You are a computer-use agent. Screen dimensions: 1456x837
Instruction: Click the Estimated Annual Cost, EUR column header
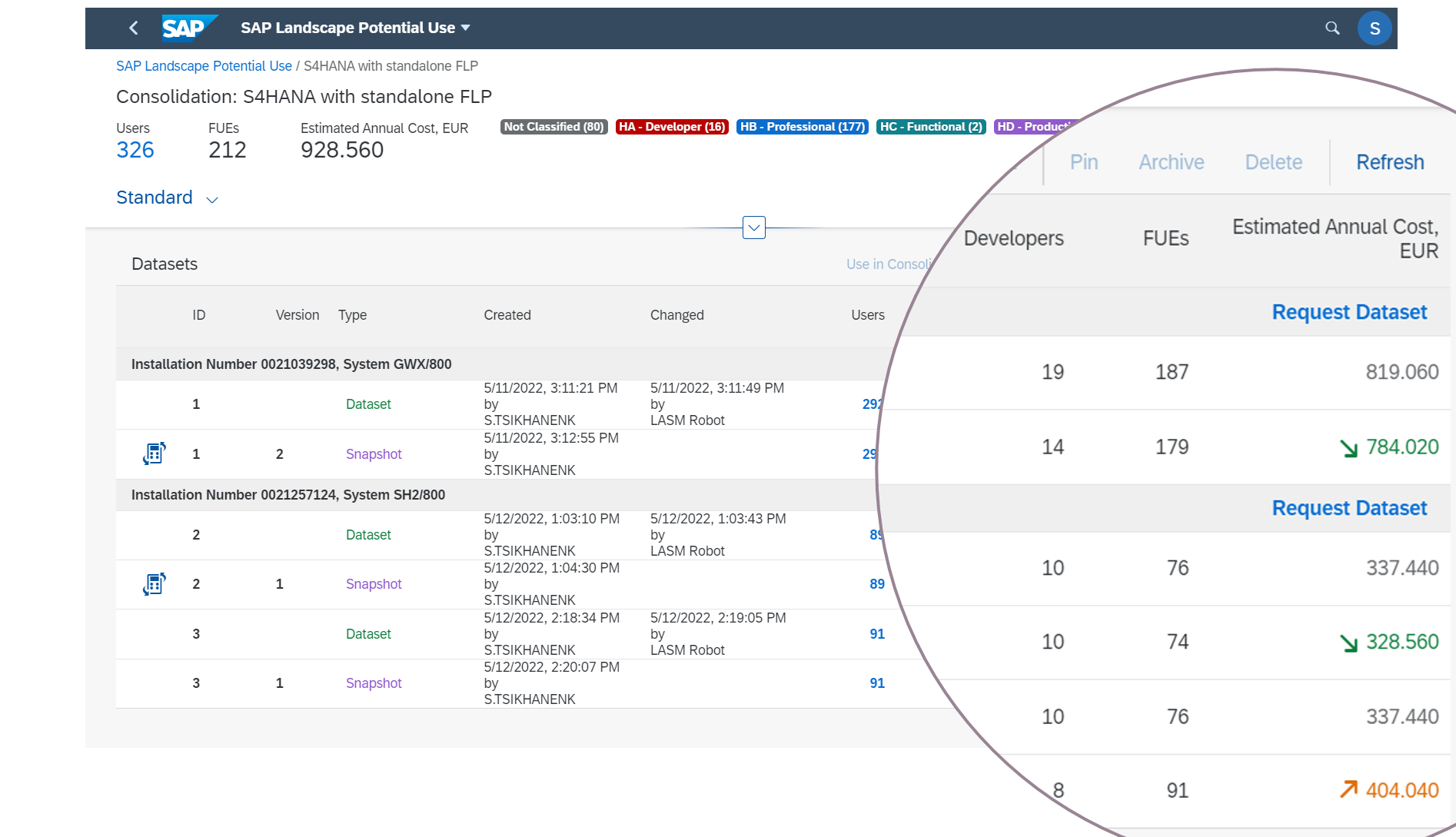click(1335, 239)
